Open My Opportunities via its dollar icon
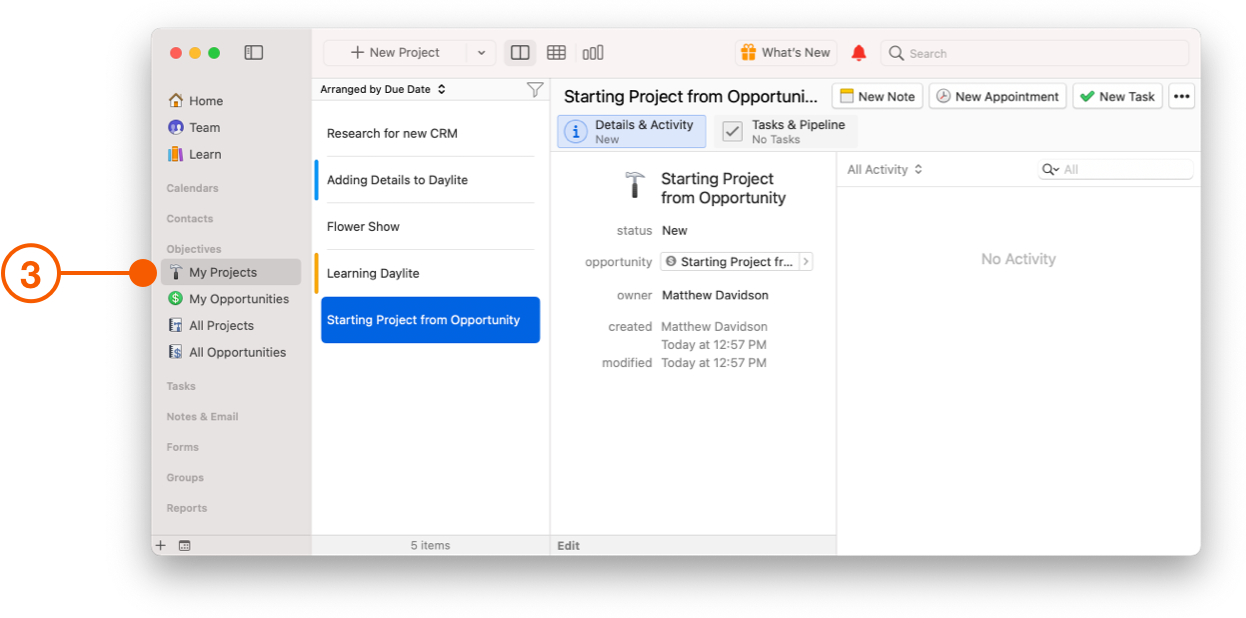This screenshot has width=1246, height=618. [175, 298]
